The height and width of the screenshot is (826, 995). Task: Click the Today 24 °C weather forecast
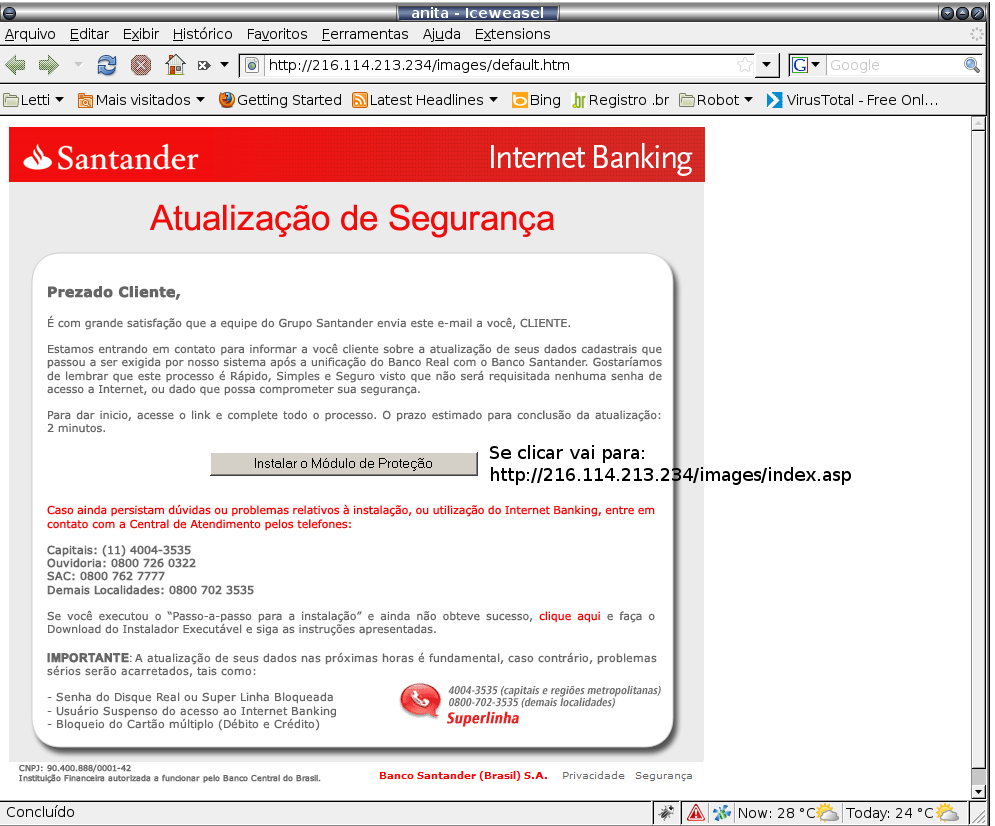pos(902,813)
